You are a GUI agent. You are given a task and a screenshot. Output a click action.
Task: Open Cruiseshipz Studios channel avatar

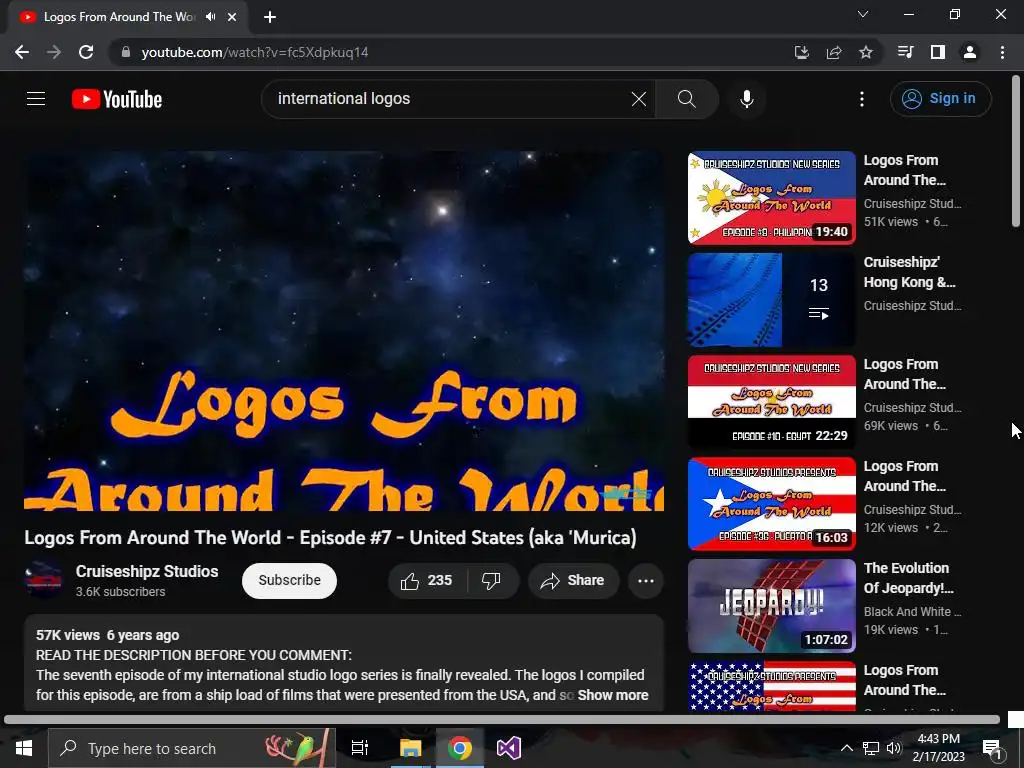43,580
